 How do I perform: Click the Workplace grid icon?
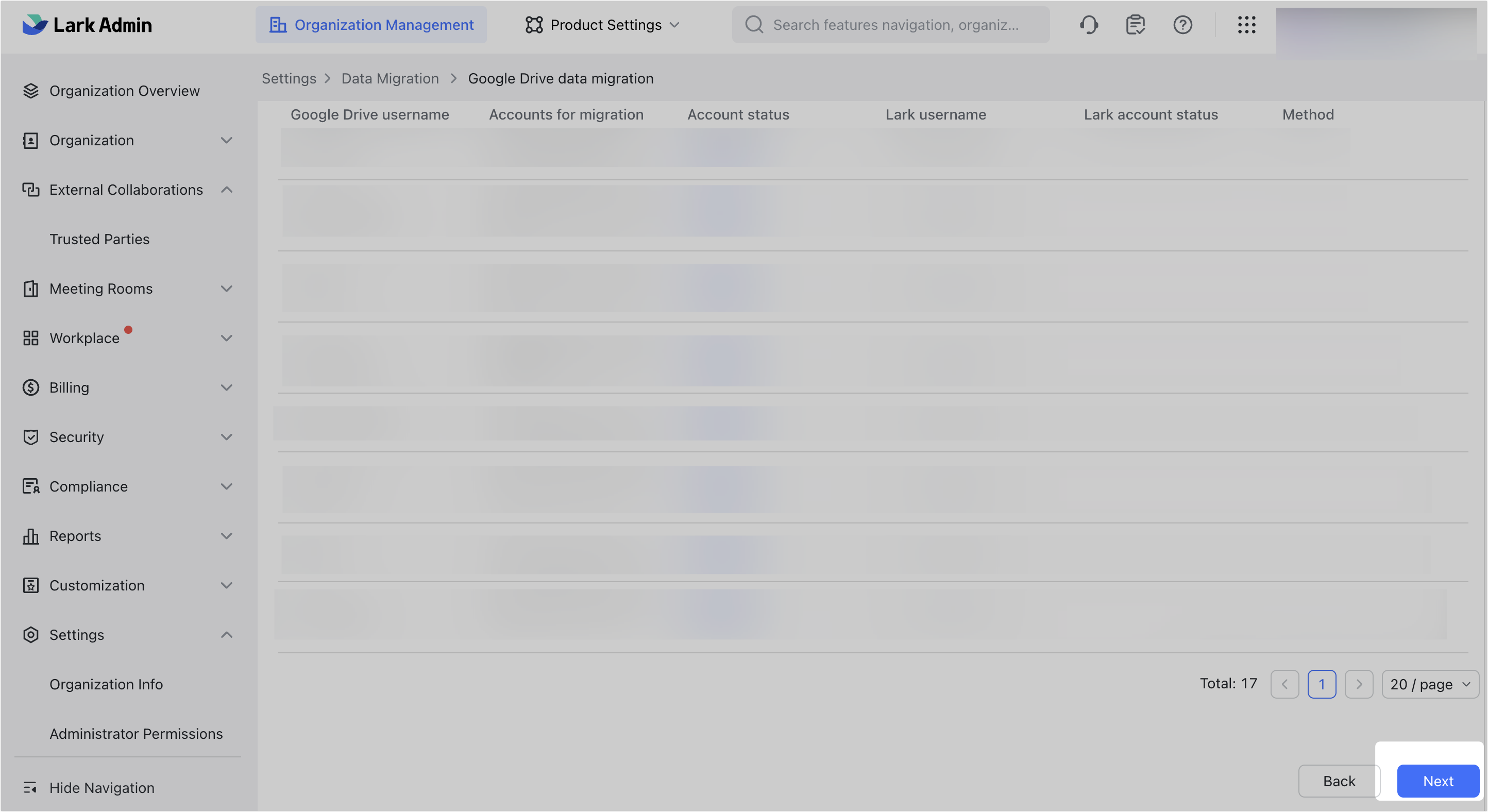(x=30, y=338)
